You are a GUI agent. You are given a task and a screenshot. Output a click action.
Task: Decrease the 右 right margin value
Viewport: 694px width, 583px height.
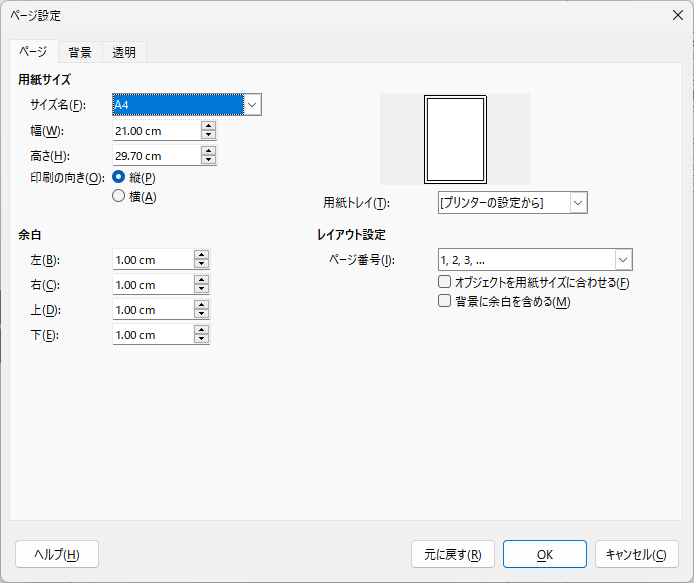pos(202,290)
